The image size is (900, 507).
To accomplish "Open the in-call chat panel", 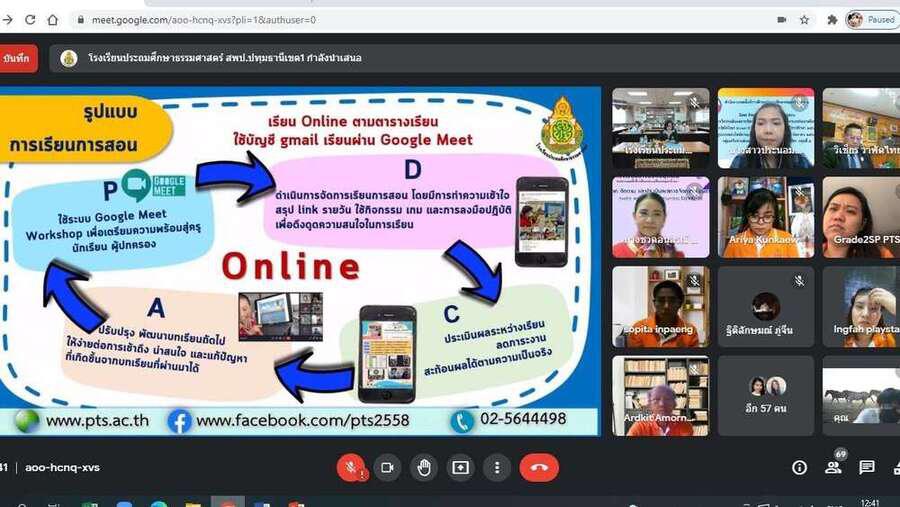I will click(867, 467).
